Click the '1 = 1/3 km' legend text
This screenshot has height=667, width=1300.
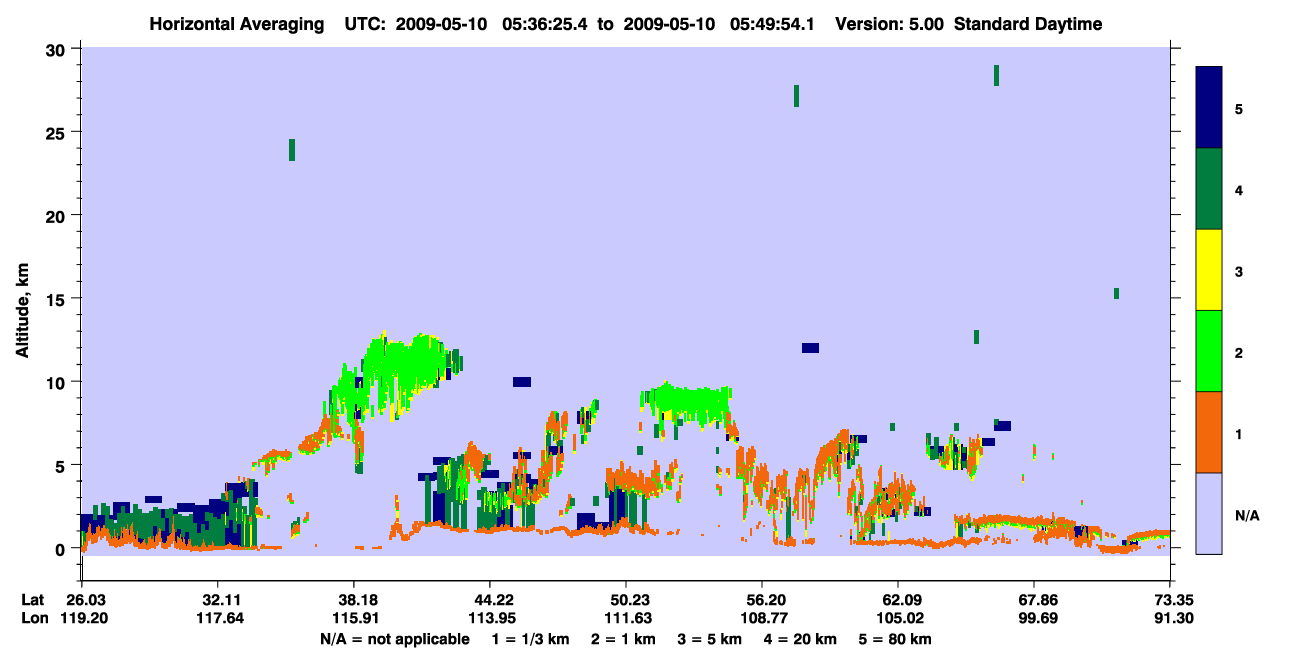(x=533, y=639)
